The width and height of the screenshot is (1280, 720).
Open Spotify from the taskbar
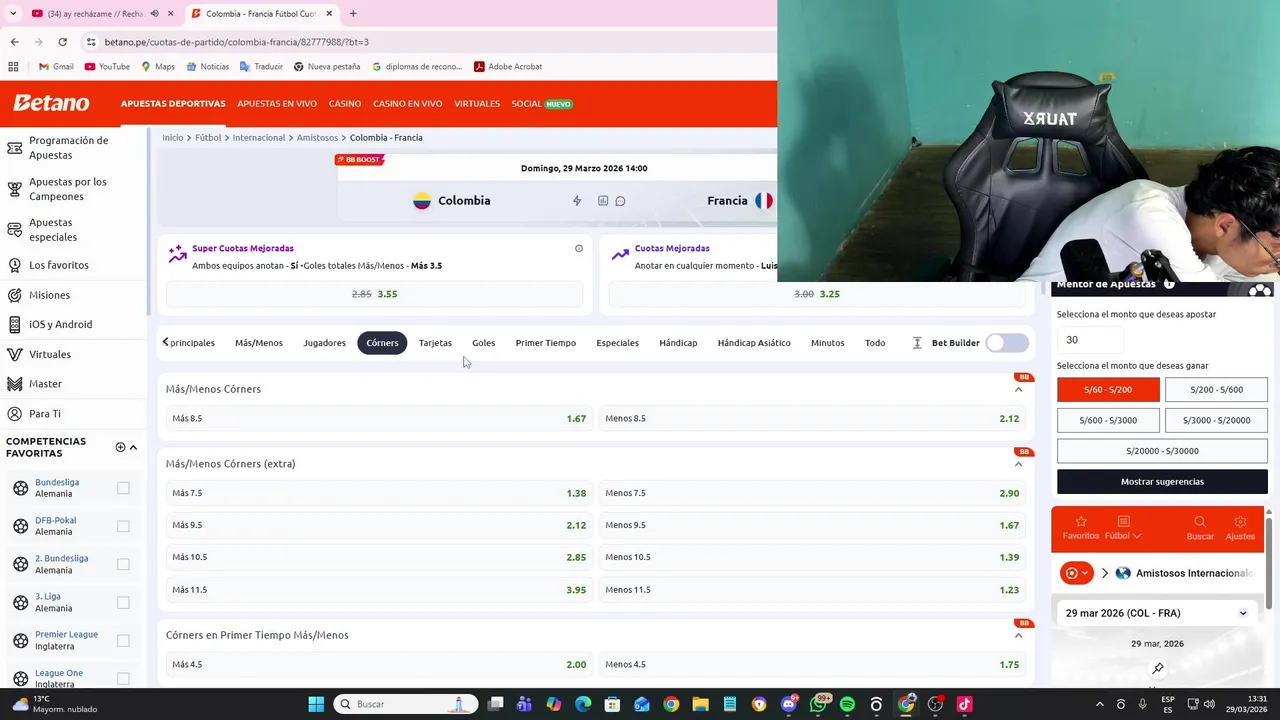point(847,704)
